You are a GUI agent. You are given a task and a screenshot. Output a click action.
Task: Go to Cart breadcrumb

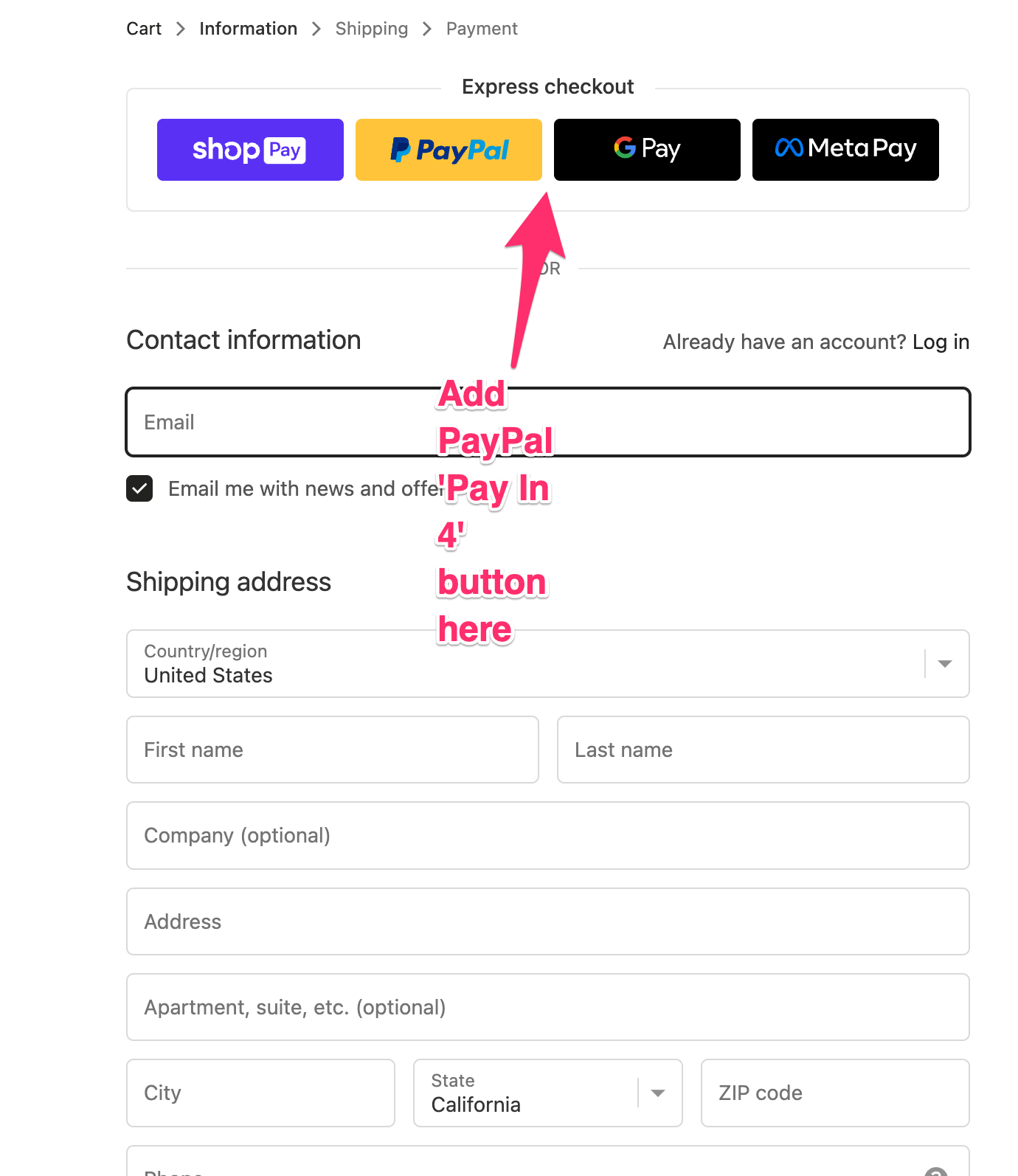pyautogui.click(x=144, y=29)
